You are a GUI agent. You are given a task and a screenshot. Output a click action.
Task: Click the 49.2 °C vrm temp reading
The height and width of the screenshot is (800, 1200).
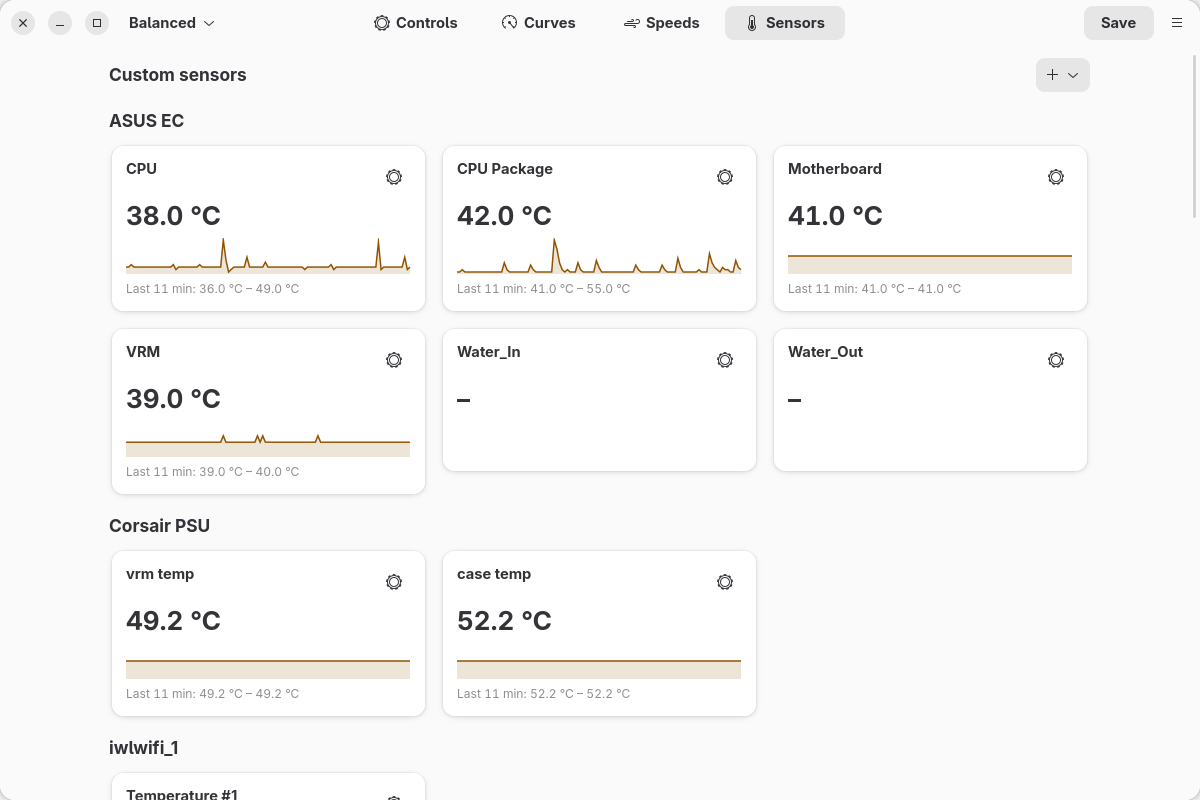coord(173,621)
